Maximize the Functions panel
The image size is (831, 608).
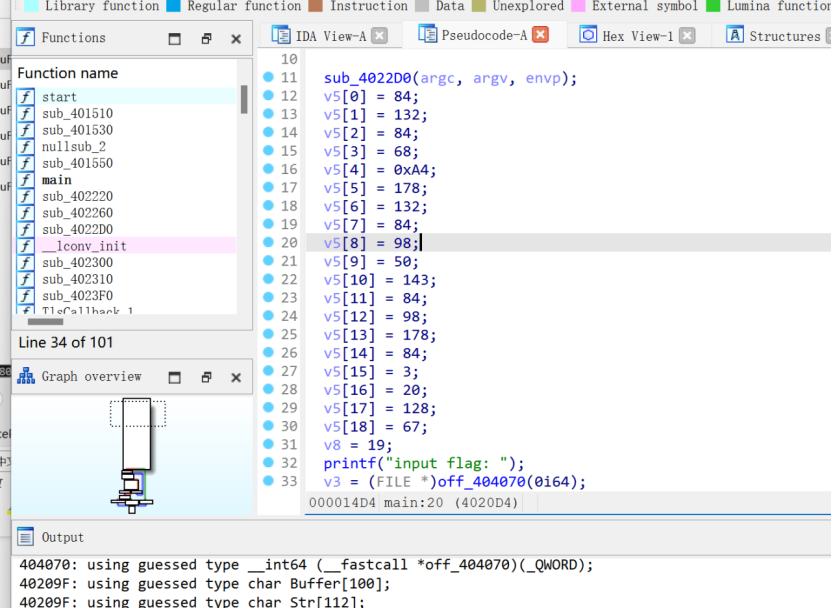[x=174, y=39]
